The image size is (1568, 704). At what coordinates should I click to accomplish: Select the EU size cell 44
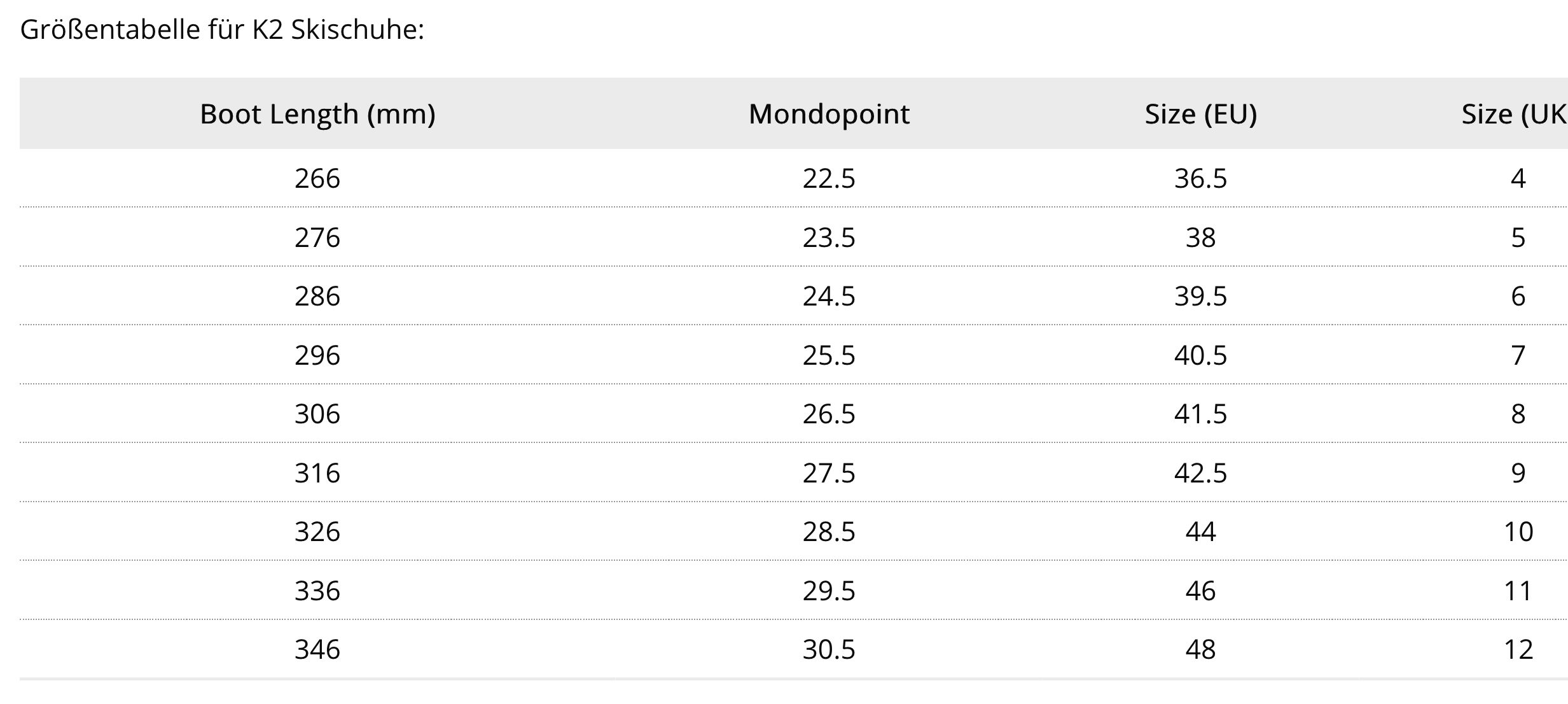[1200, 532]
